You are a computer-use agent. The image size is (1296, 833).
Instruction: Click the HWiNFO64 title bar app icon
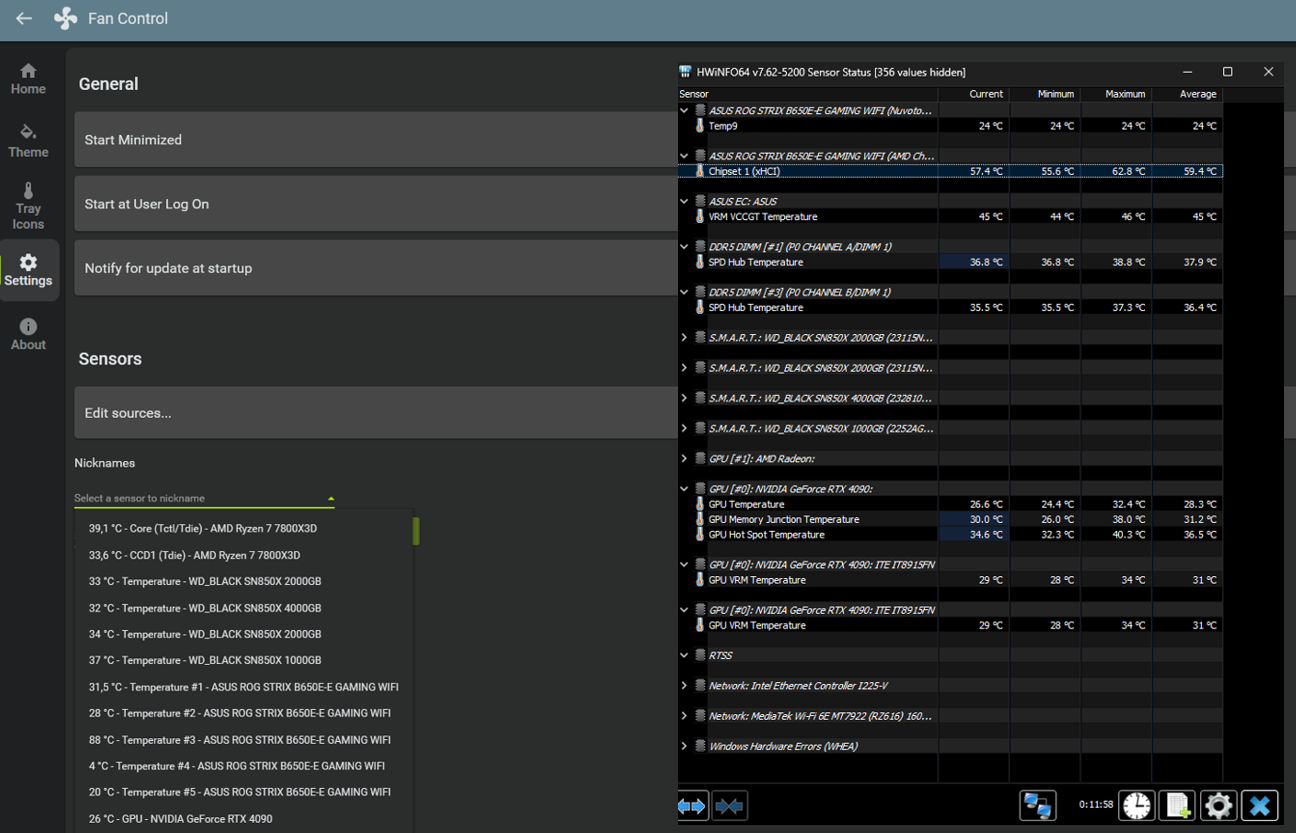point(685,72)
